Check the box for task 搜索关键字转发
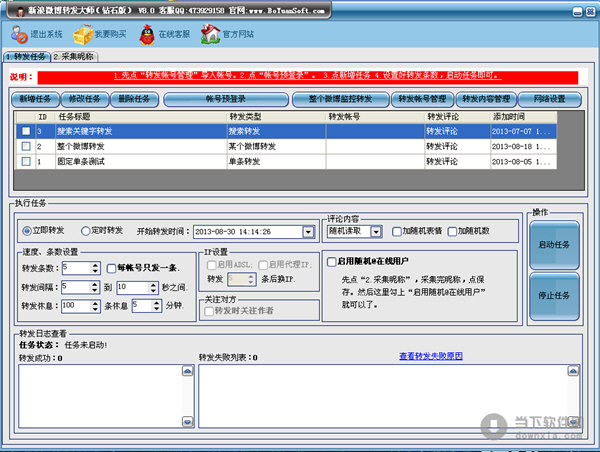The width and height of the screenshot is (600, 452). 26,131
